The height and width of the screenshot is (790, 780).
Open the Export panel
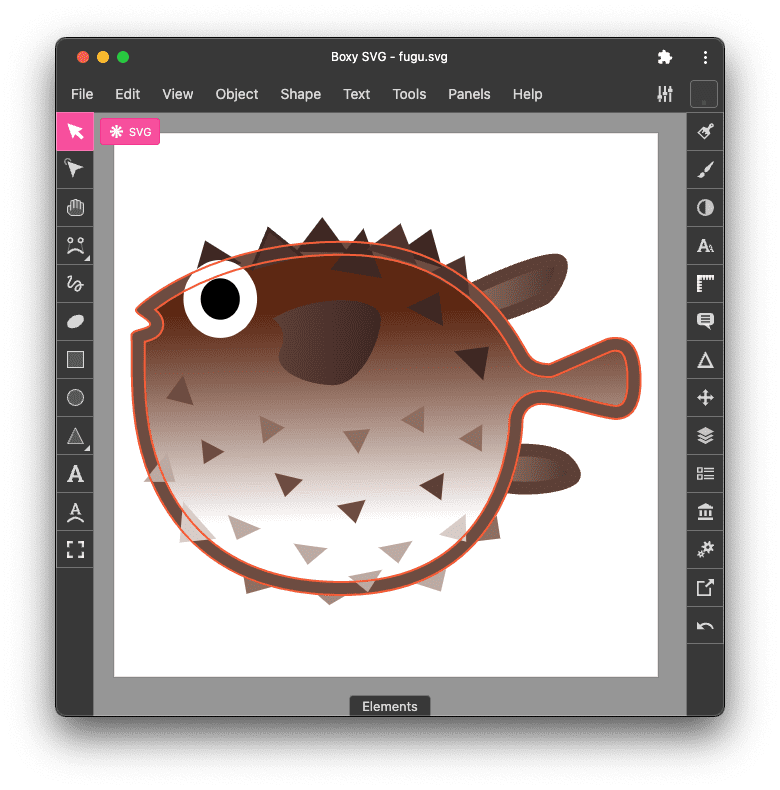(x=705, y=588)
